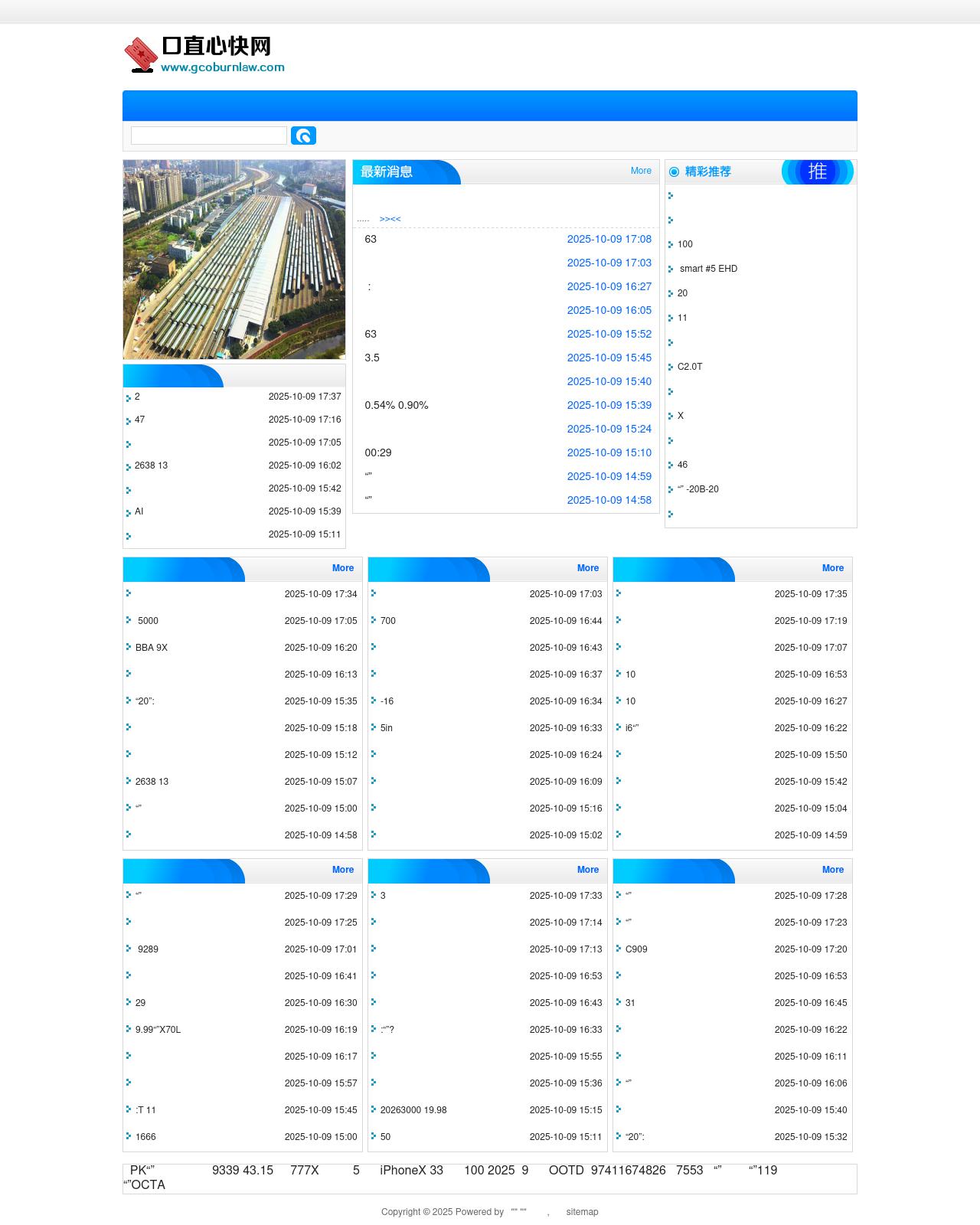Click the arrow bullet beside 'BBA 9X'
The height and width of the screenshot is (1225, 980).
pos(129,647)
